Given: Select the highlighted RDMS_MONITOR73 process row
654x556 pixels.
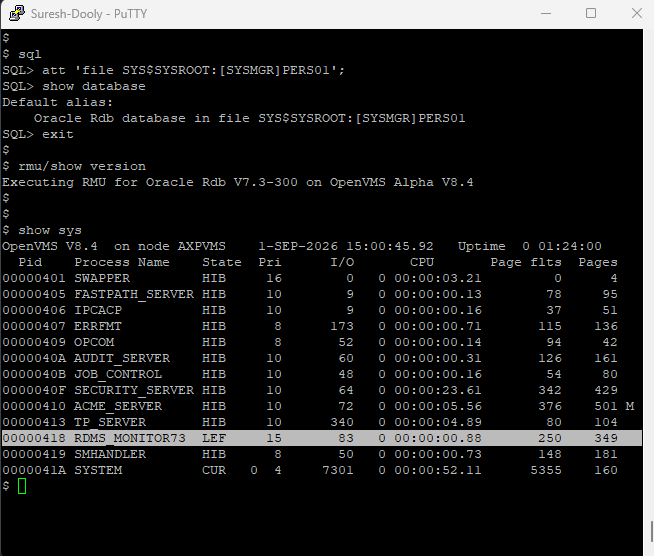Looking at the screenshot, I should pyautogui.click(x=322, y=438).
